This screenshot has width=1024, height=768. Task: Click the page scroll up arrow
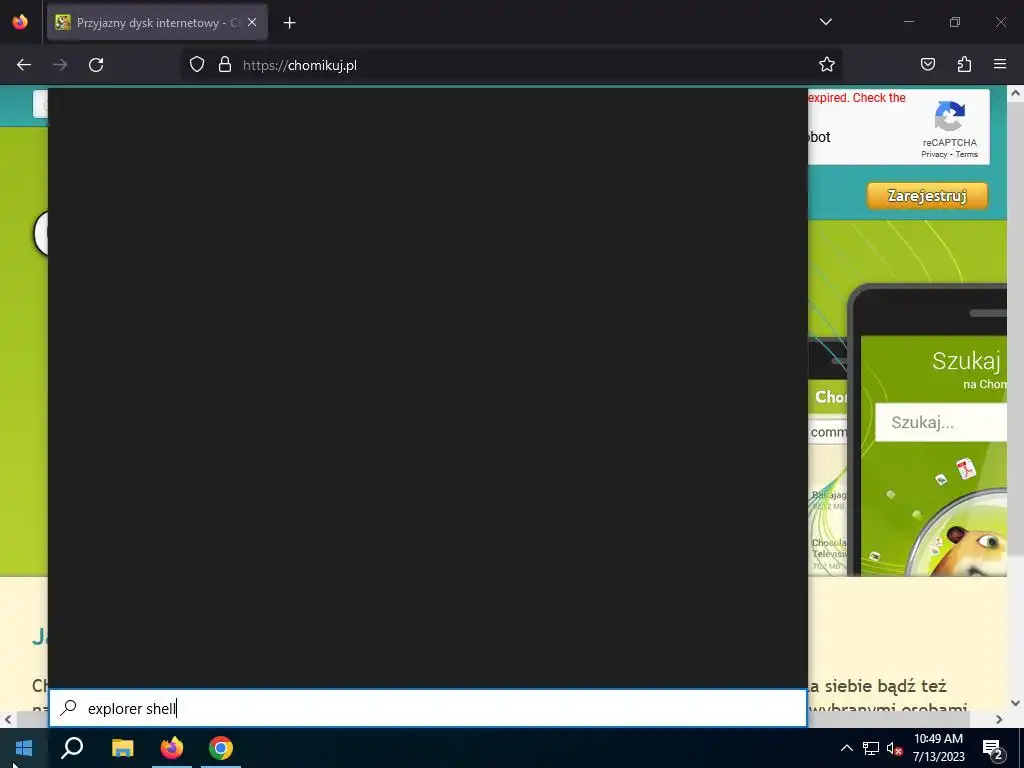[x=1015, y=93]
